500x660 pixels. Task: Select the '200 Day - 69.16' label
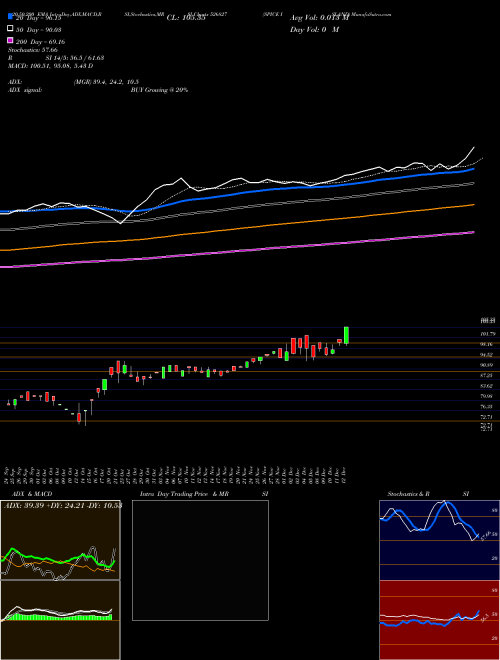[40, 42]
